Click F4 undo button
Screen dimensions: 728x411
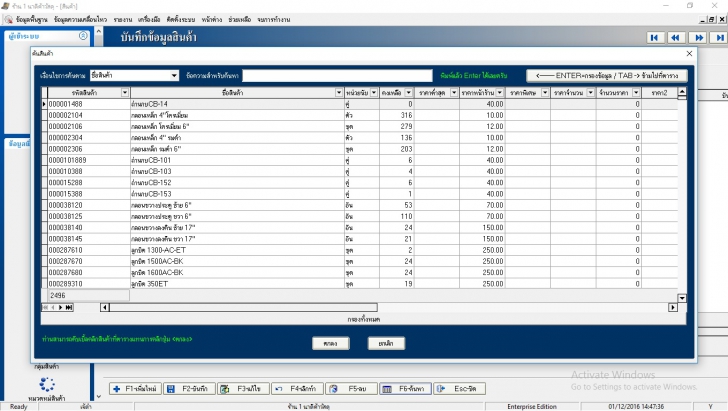[297, 389]
